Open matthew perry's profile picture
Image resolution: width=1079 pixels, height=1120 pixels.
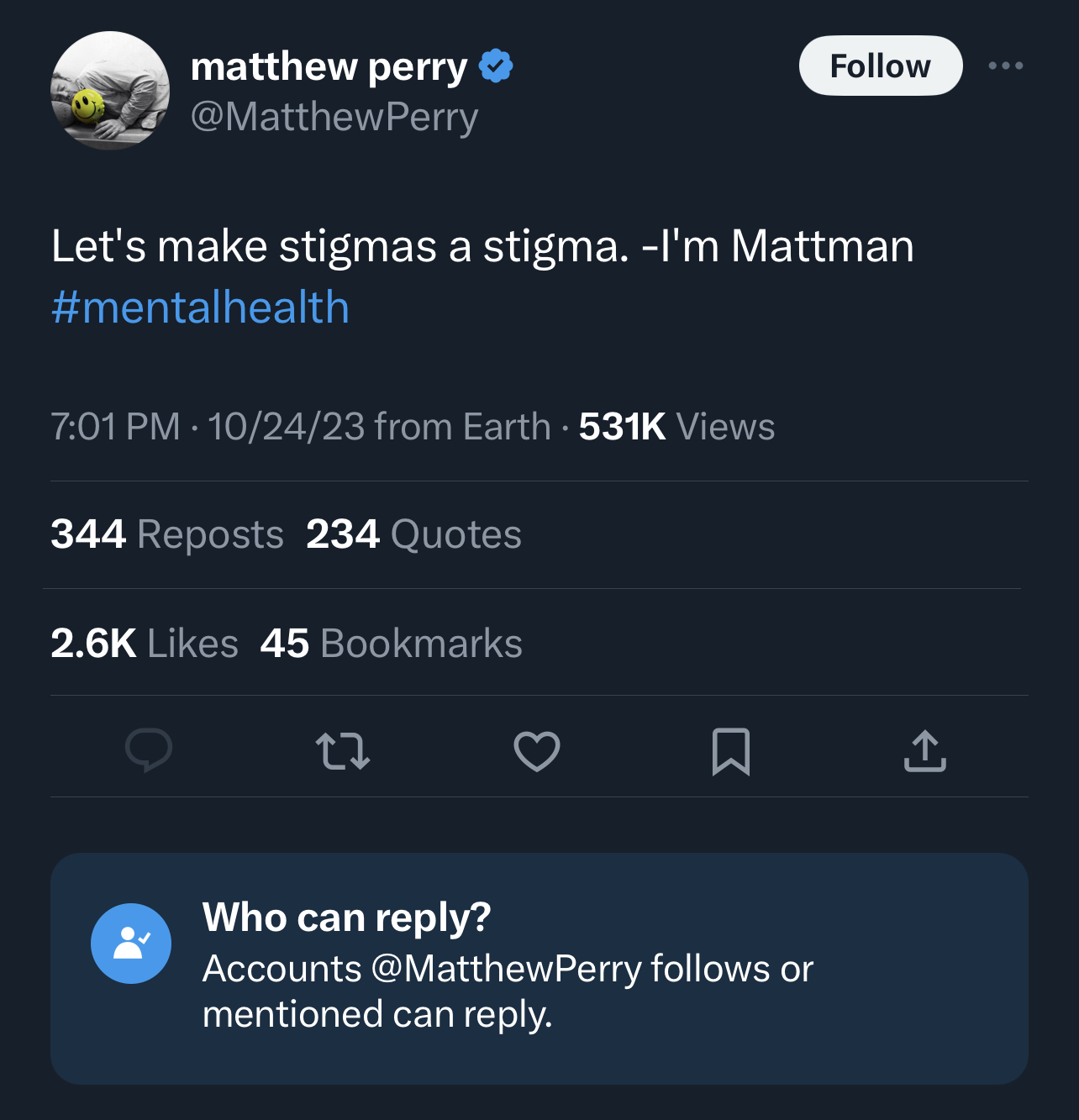click(x=110, y=91)
